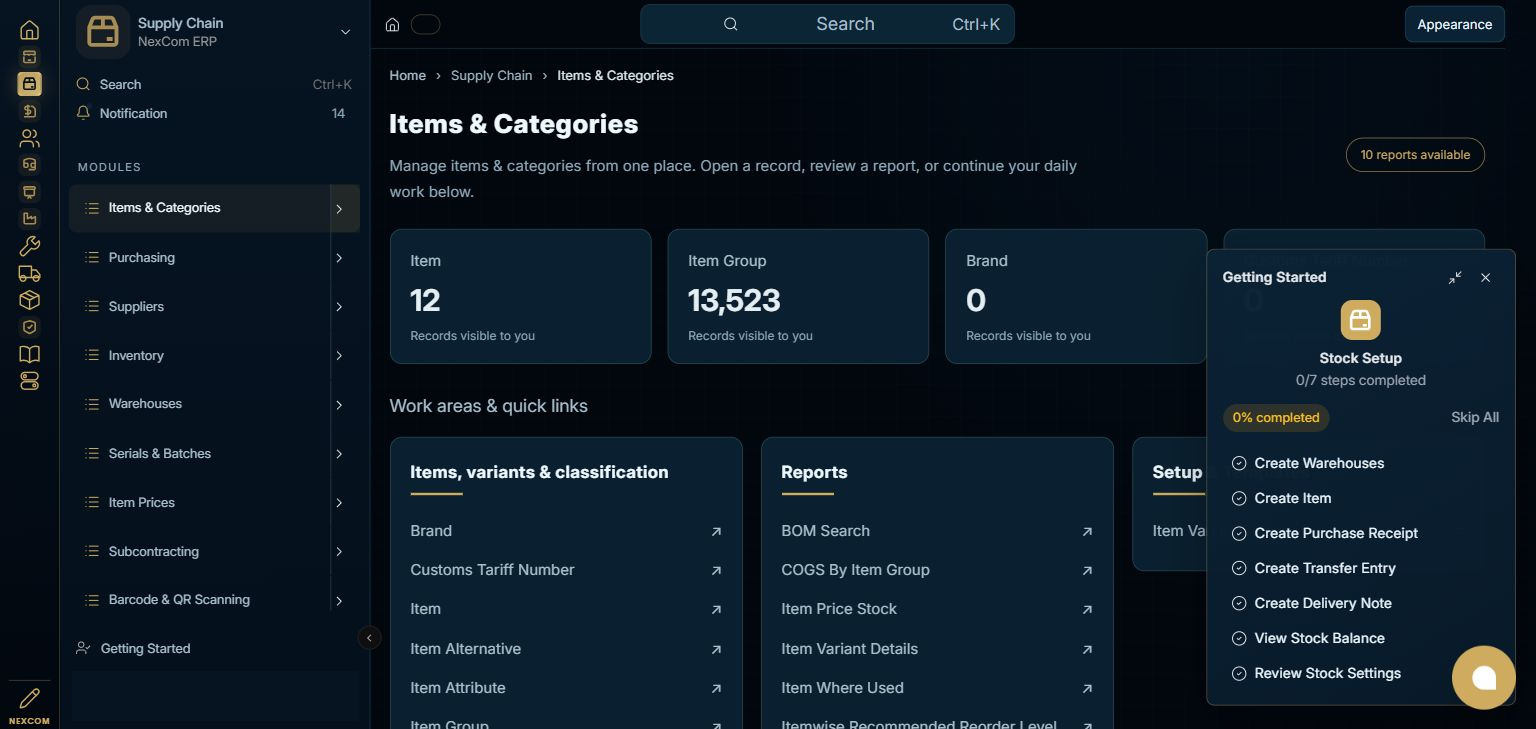The image size is (1536, 729).
Task: Expand the Inventory chevron
Action: point(339,356)
